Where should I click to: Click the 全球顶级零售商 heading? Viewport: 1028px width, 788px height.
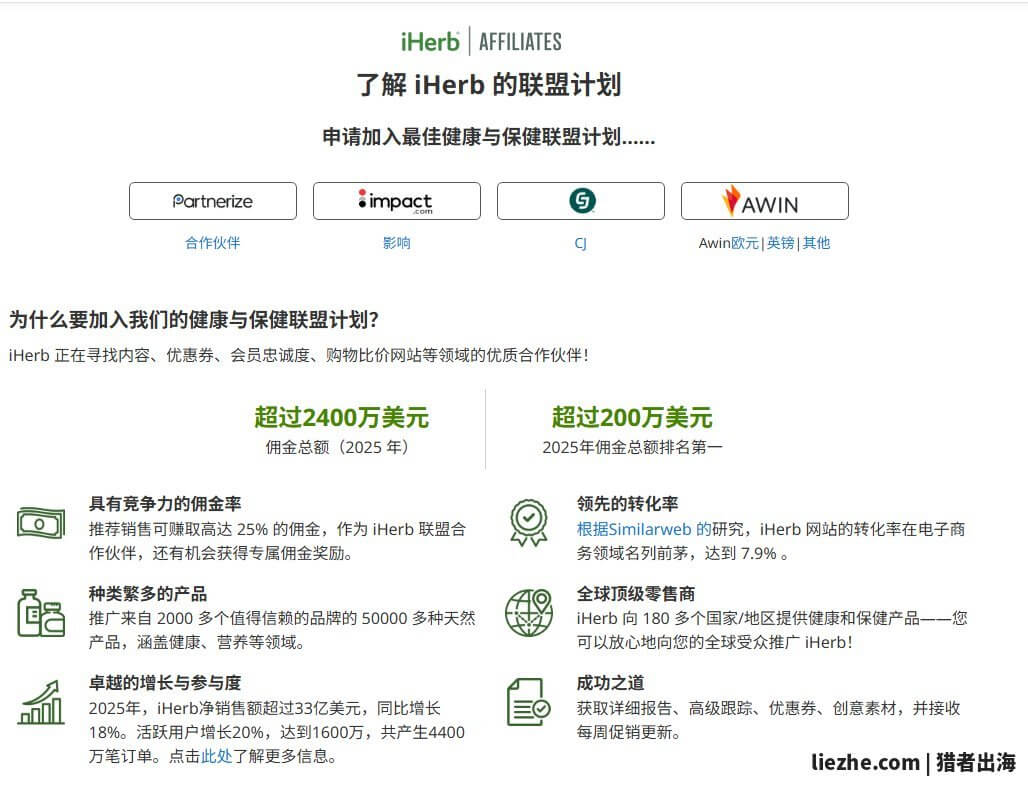click(x=636, y=594)
